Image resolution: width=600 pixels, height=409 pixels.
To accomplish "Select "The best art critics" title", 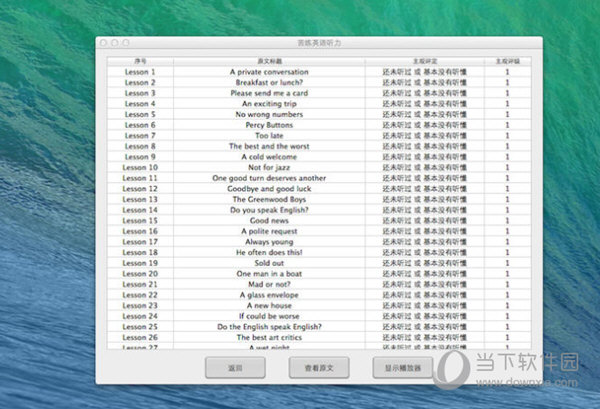I will 269,338.
